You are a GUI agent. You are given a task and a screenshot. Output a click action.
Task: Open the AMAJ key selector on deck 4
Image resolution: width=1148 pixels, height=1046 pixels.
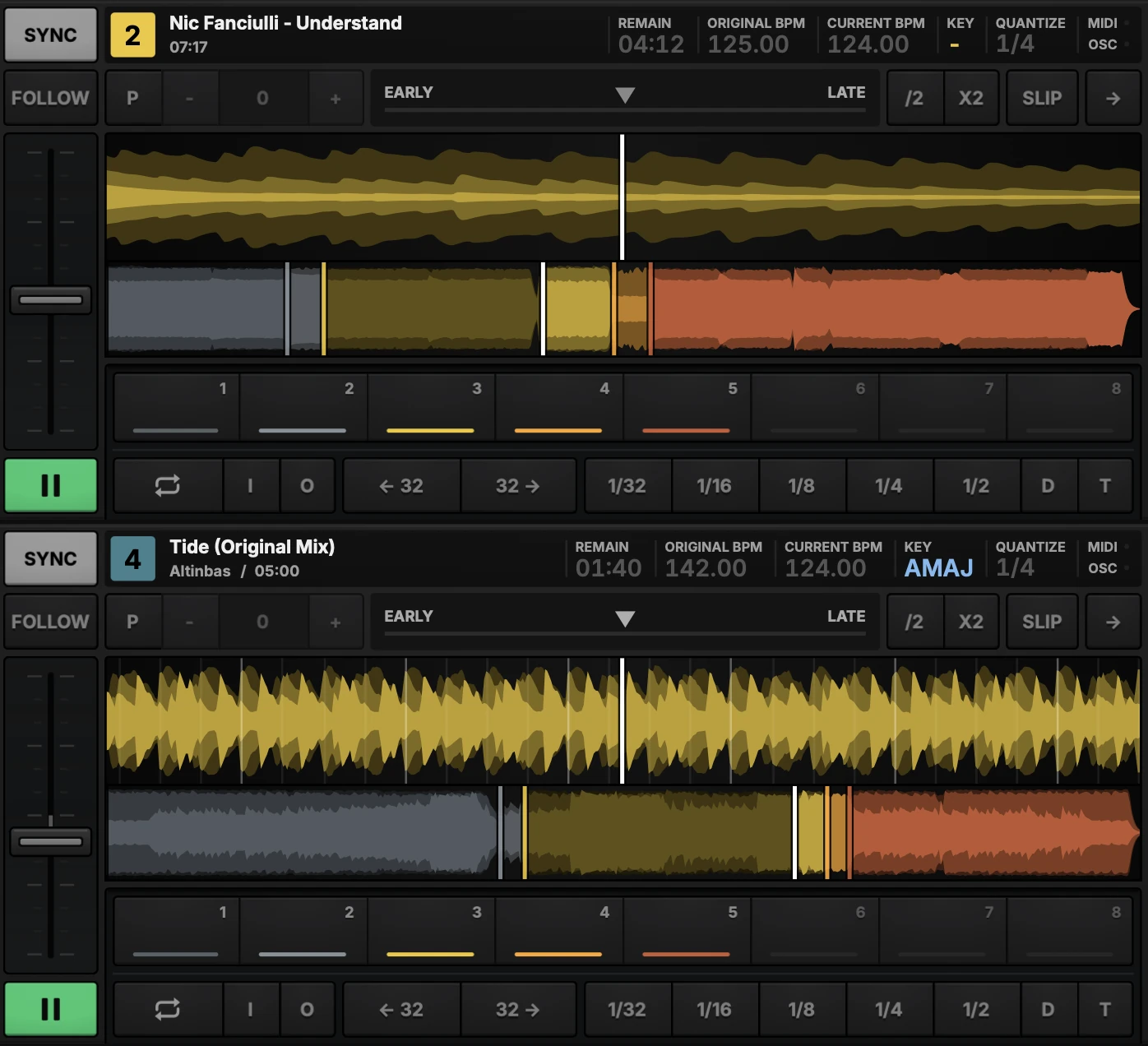[938, 558]
